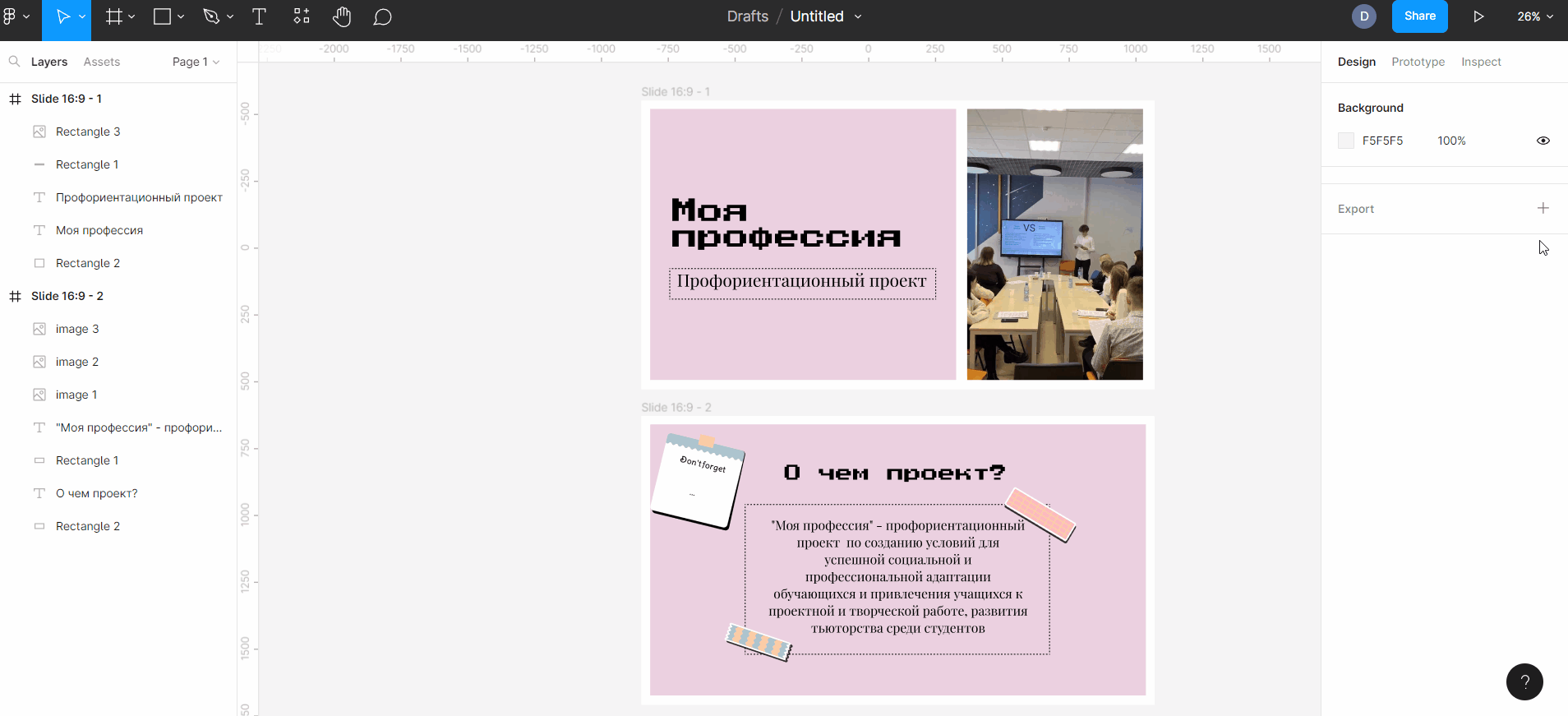Click the search icon in Layers panel
Viewport: 1568px width, 716px height.
[14, 62]
